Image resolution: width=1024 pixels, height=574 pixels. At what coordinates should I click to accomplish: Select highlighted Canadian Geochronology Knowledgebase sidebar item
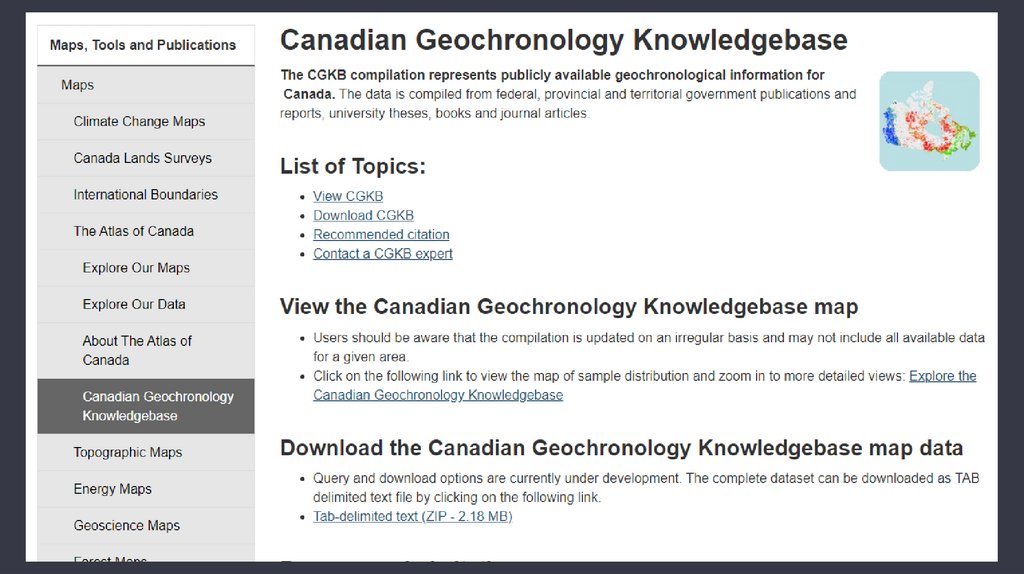[157, 406]
